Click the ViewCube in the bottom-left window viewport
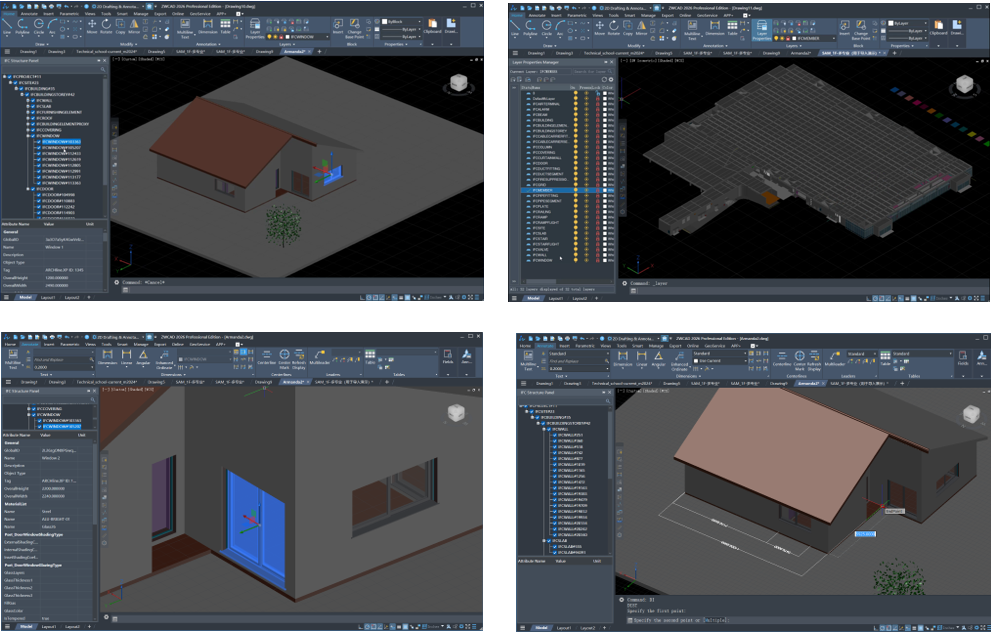The height and width of the screenshot is (632, 991). pyautogui.click(x=457, y=413)
